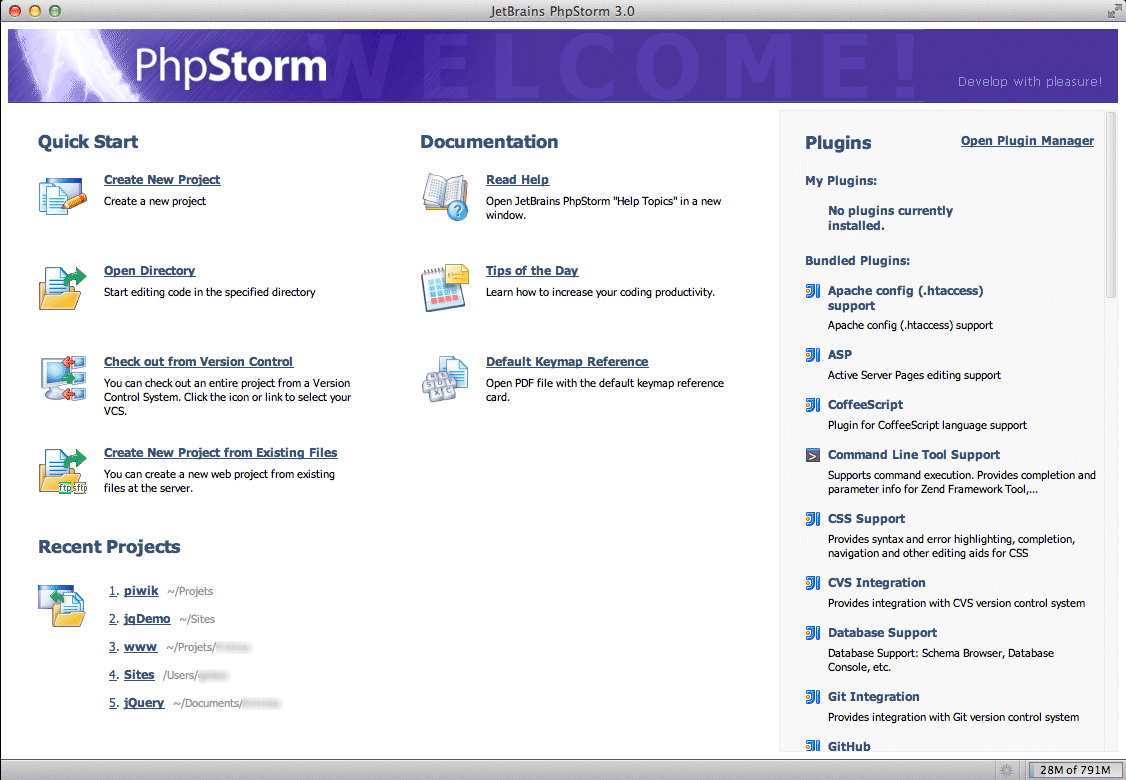
Task: Click the Plugins panel vertical scrollbar
Action: pyautogui.click(x=1111, y=205)
